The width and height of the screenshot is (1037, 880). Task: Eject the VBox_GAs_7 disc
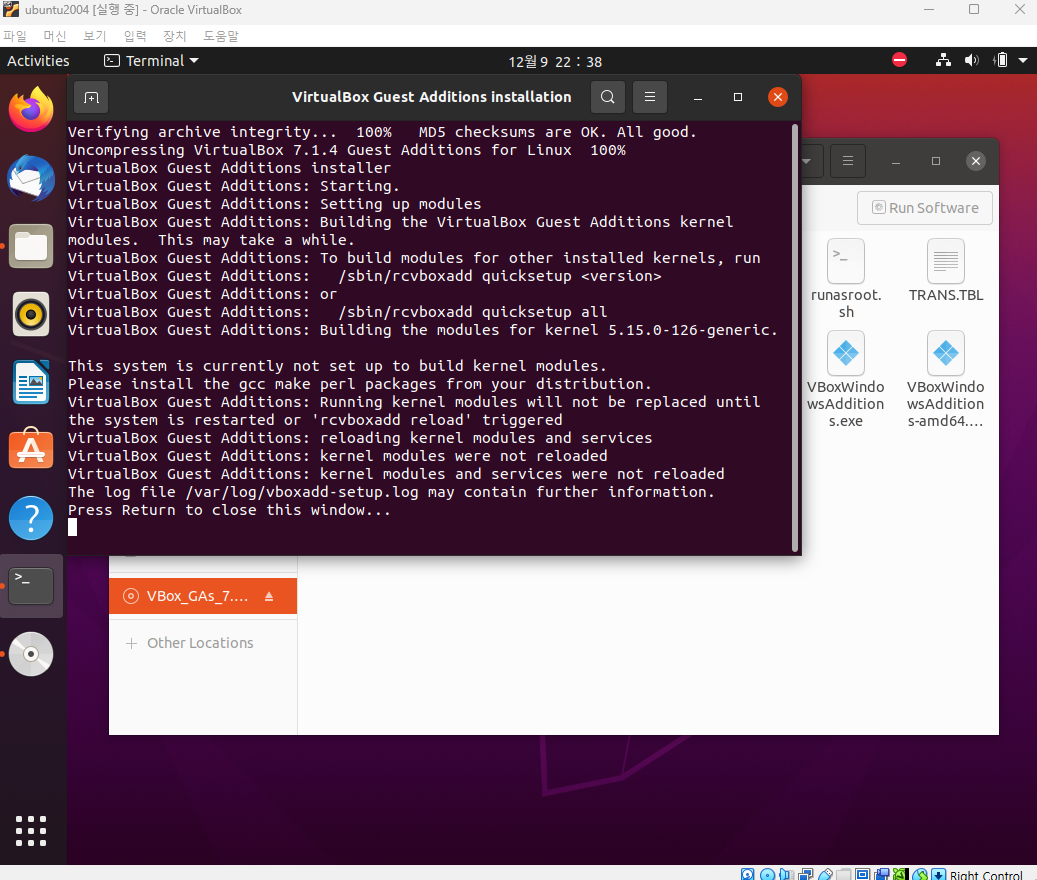269,596
